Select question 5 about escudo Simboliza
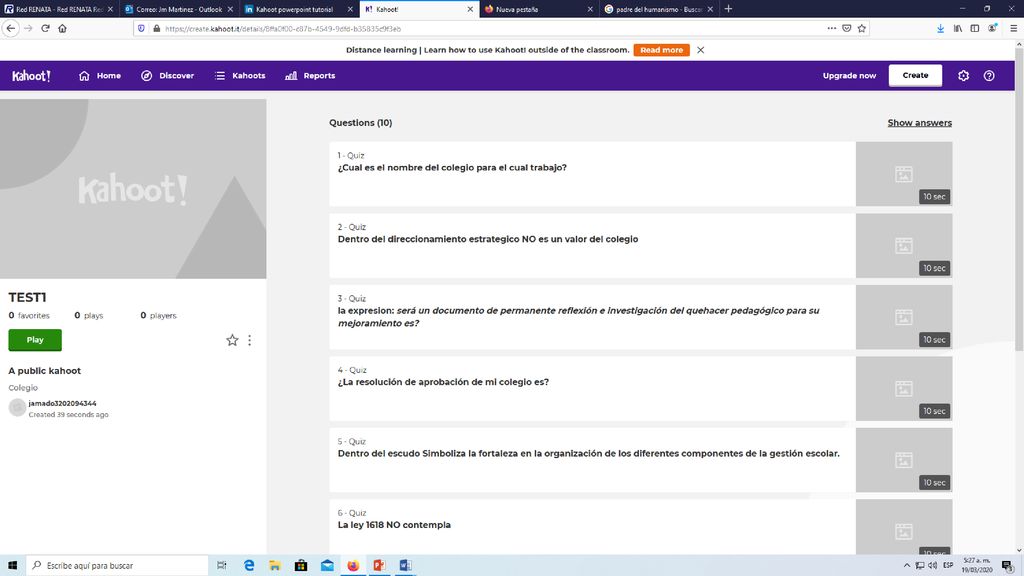Viewport: 1024px width, 576px height. [592, 460]
